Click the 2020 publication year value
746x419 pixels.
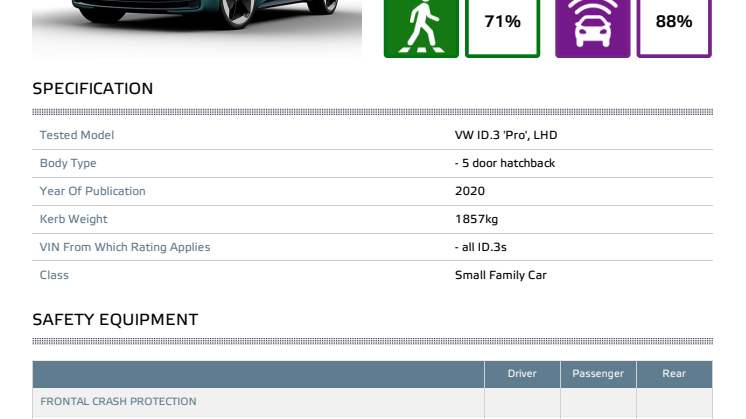pyautogui.click(x=470, y=191)
